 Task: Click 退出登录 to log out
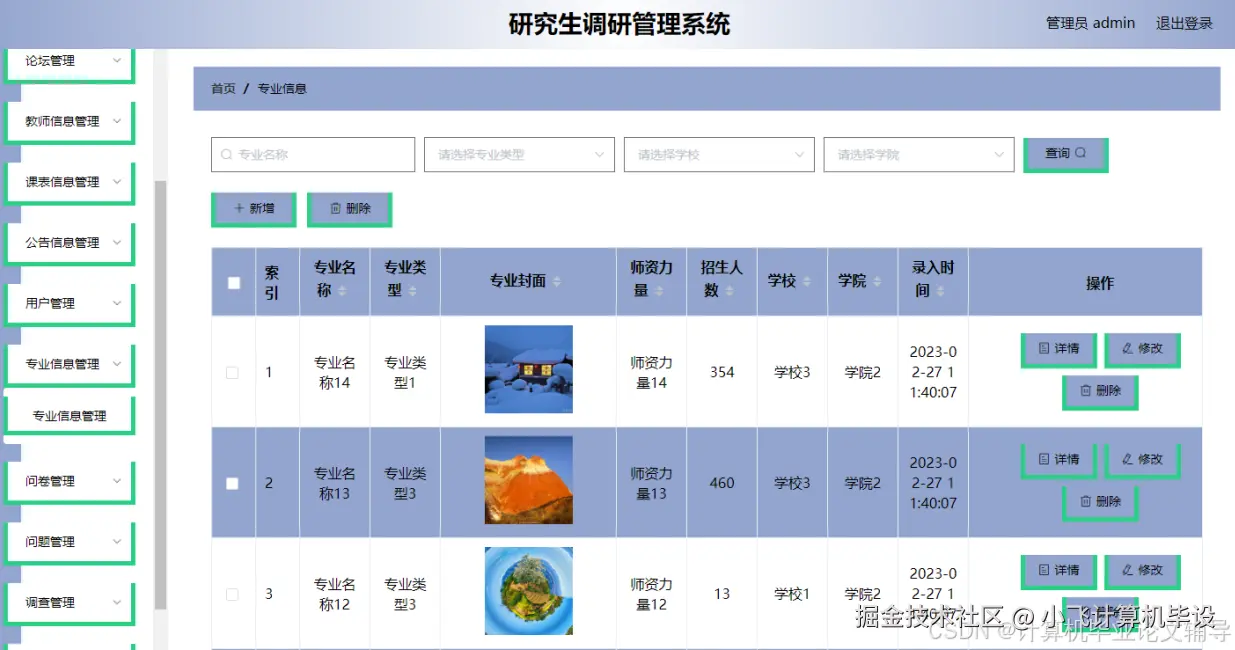1184,23
